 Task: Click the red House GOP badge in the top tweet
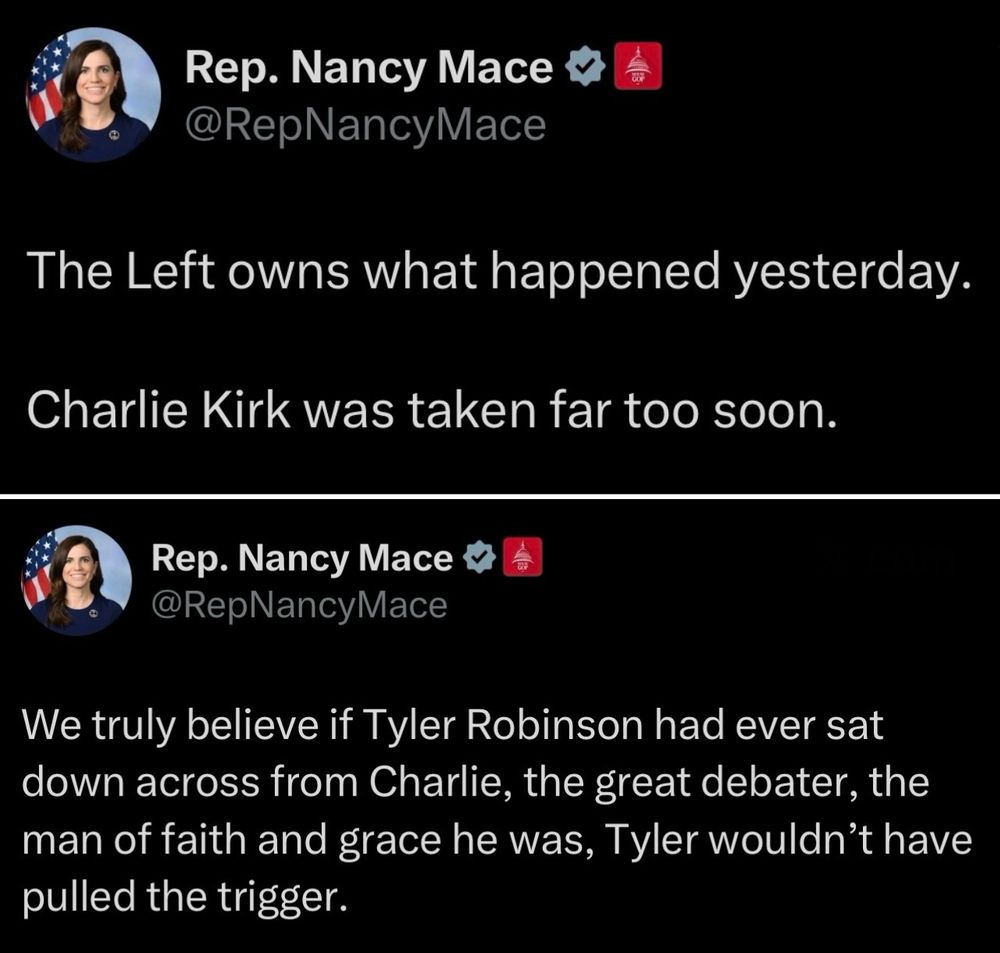638,66
